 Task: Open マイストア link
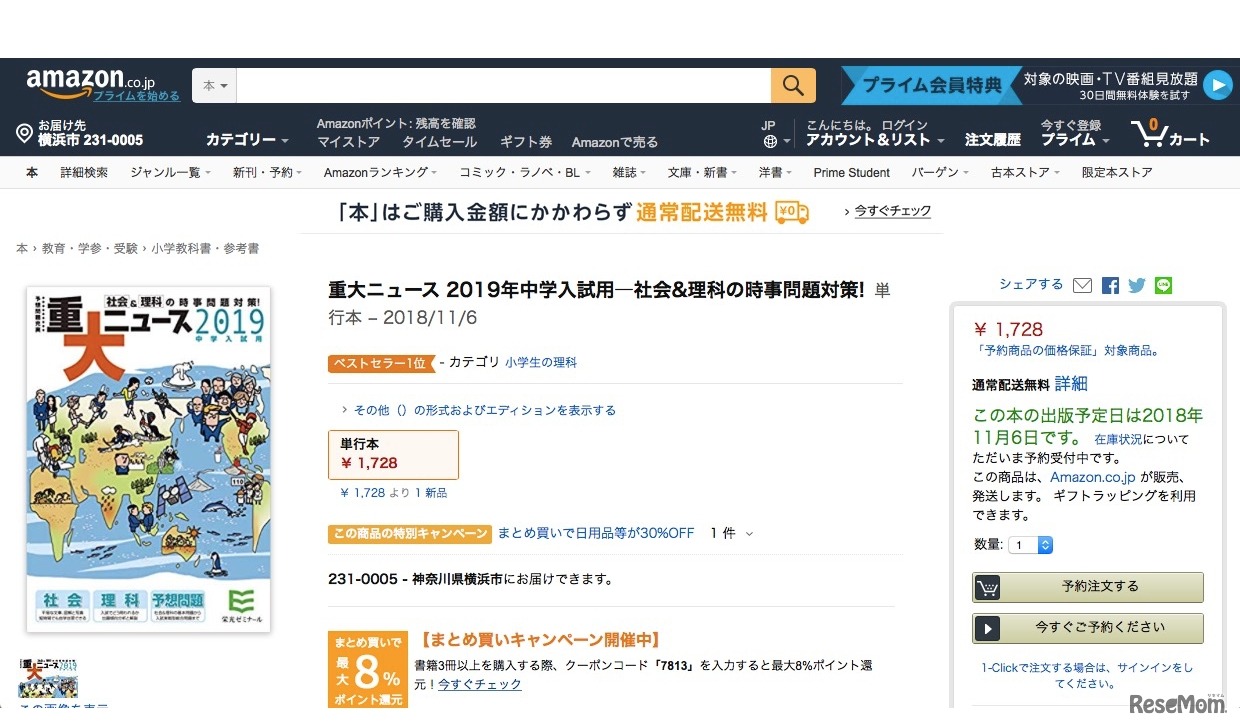349,142
